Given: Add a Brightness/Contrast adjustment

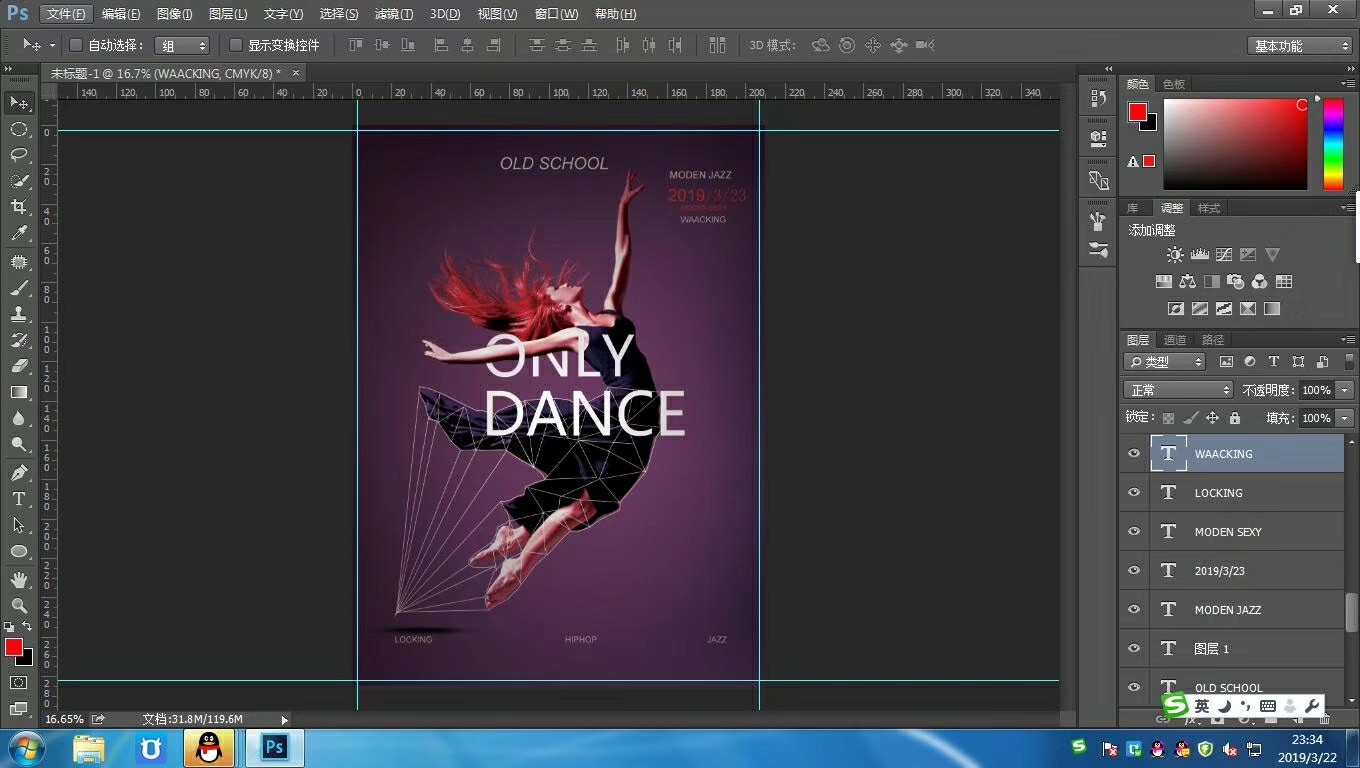Looking at the screenshot, I should click(x=1175, y=255).
